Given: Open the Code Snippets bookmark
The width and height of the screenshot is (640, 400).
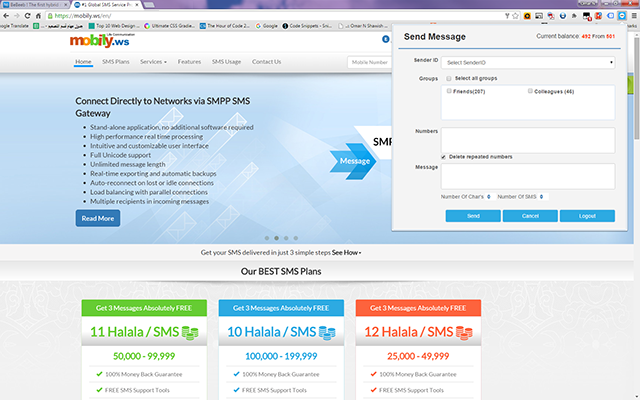Looking at the screenshot, I should coord(307,26).
